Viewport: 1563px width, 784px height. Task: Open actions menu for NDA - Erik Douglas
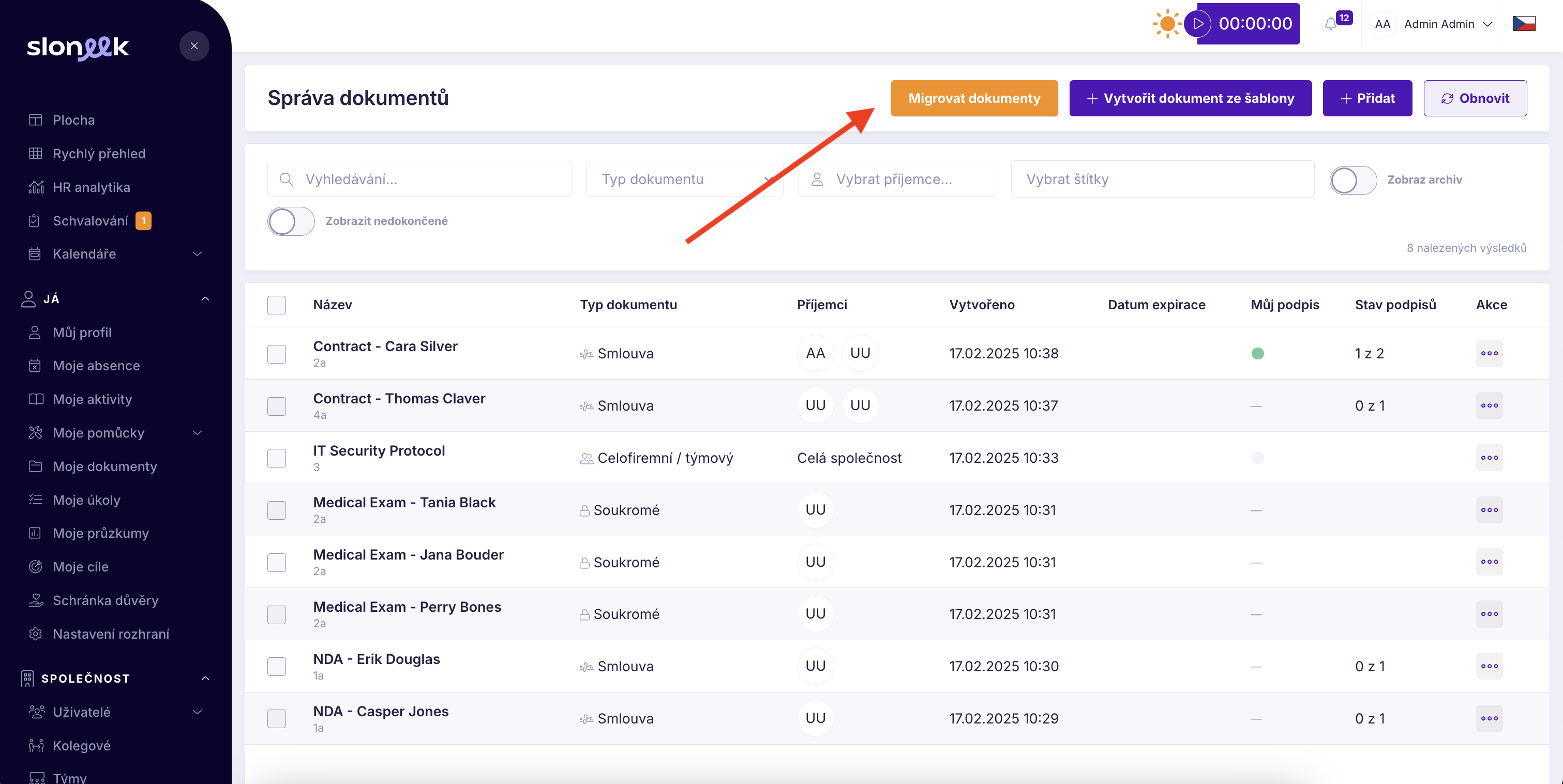1489,666
